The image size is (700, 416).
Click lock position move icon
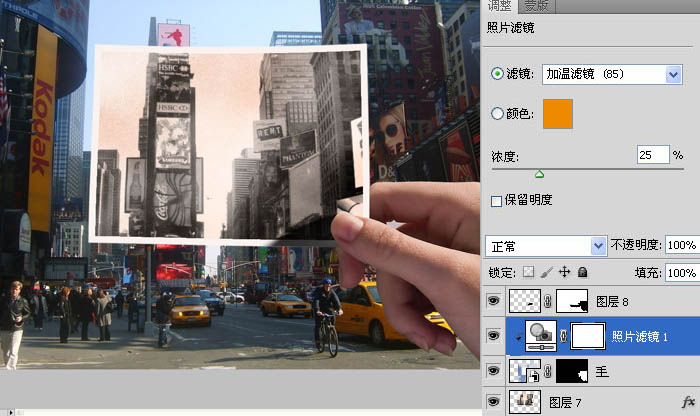[564, 272]
